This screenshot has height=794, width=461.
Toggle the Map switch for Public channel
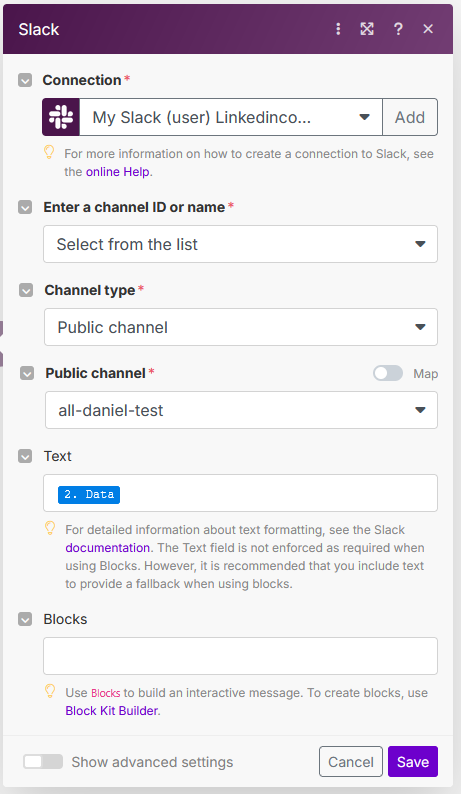388,374
